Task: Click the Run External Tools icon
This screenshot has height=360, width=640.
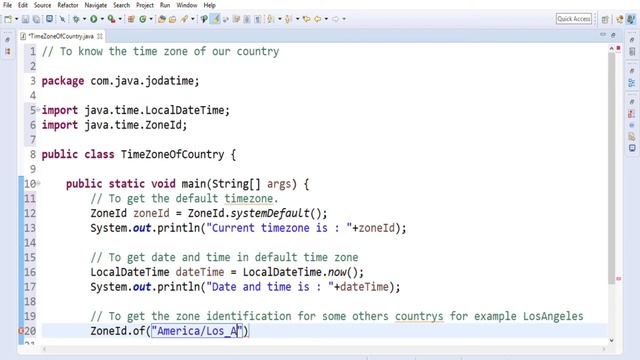Action: [x=111, y=19]
